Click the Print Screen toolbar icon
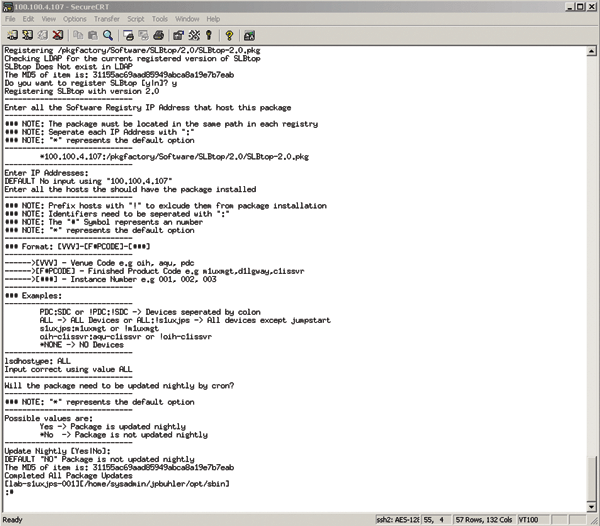 pos(130,34)
